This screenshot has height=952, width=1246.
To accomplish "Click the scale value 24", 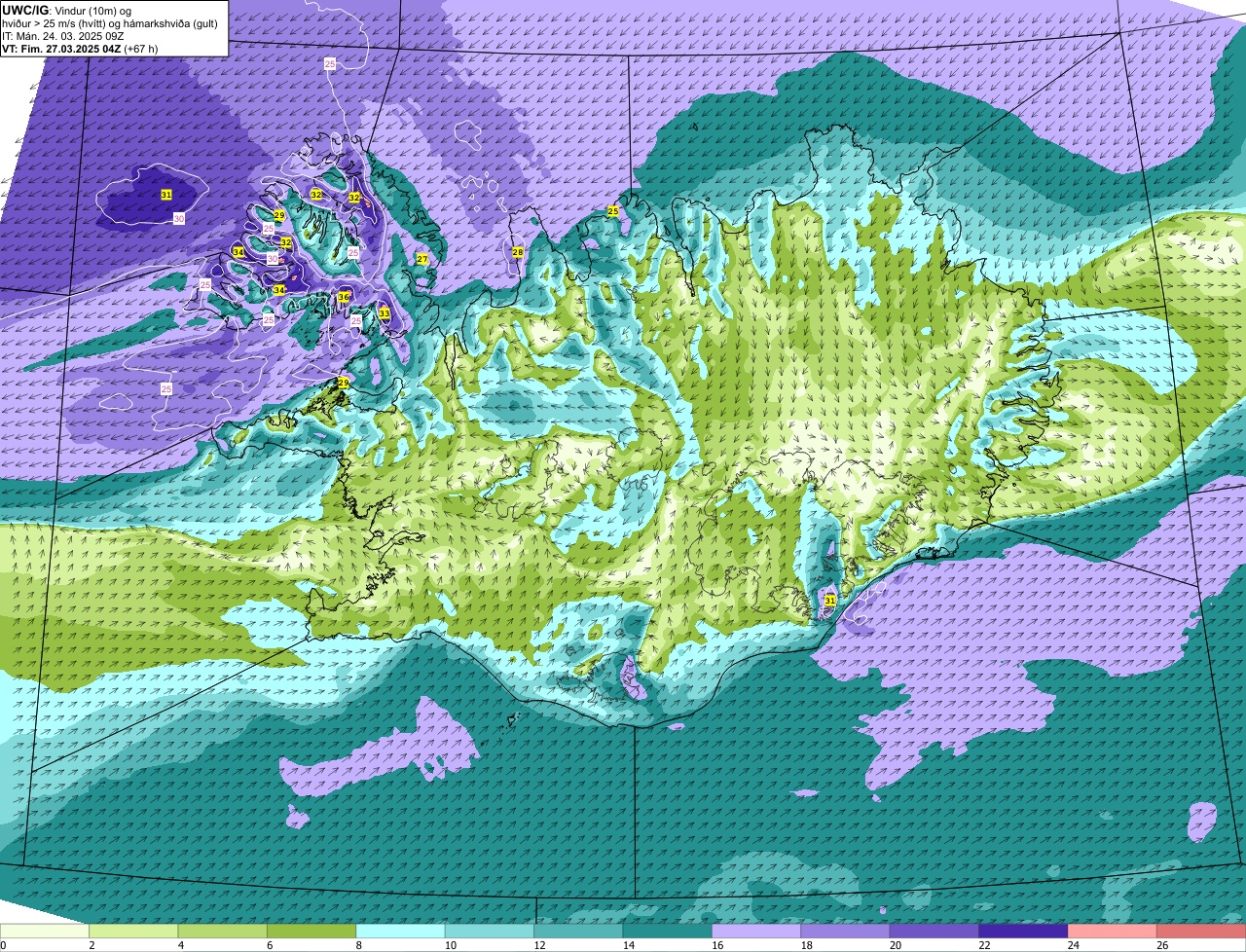I will coord(1074,944).
